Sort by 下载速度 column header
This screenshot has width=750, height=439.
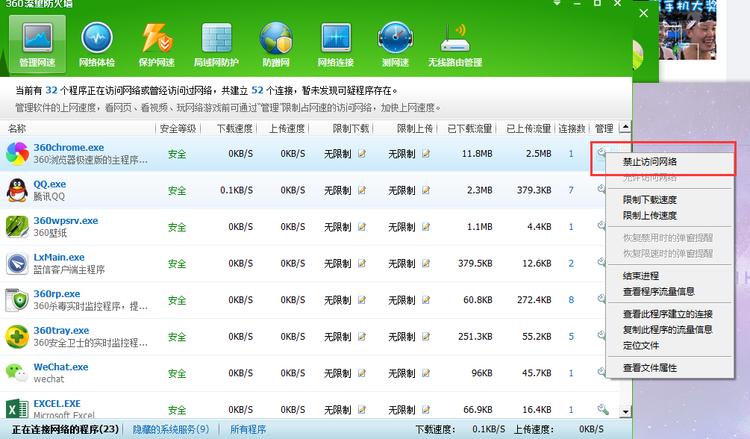[x=233, y=128]
